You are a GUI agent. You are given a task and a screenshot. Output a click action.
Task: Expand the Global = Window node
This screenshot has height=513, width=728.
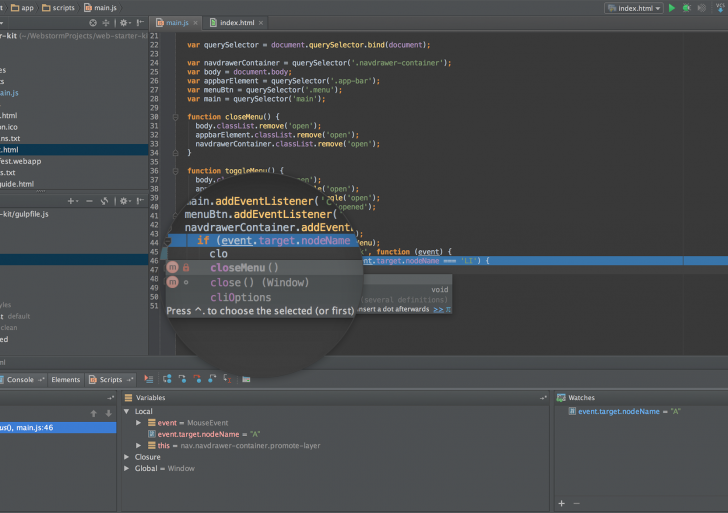click(x=127, y=468)
